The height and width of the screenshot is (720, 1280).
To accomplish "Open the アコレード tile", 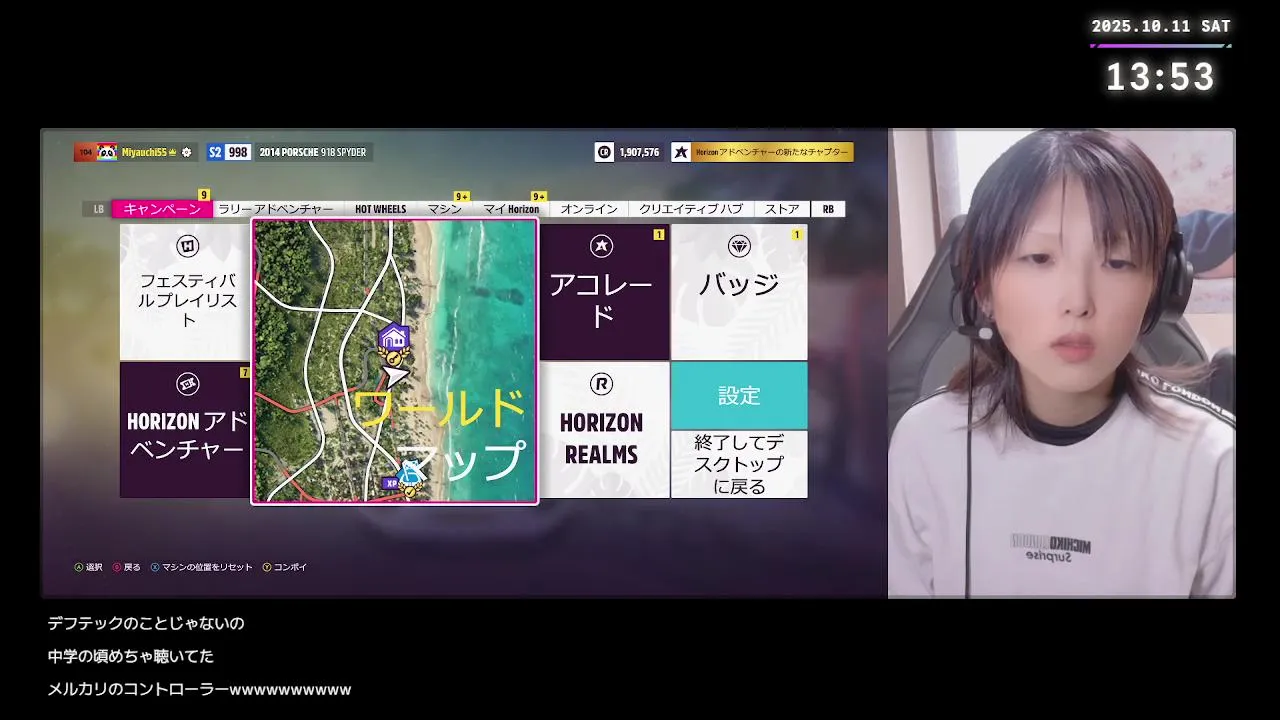I will pyautogui.click(x=604, y=292).
